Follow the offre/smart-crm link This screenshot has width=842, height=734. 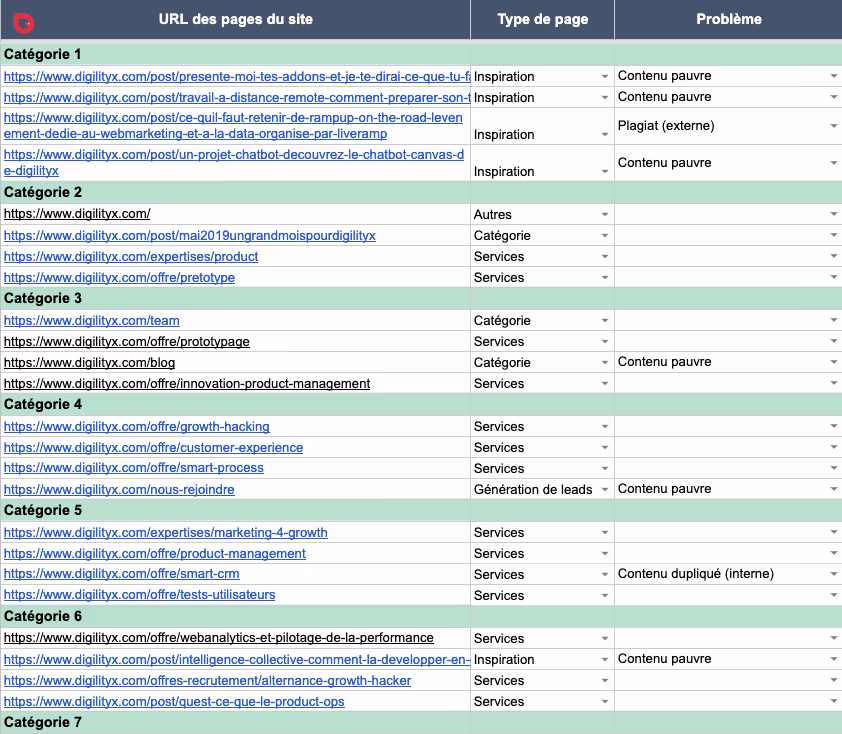tap(121, 573)
